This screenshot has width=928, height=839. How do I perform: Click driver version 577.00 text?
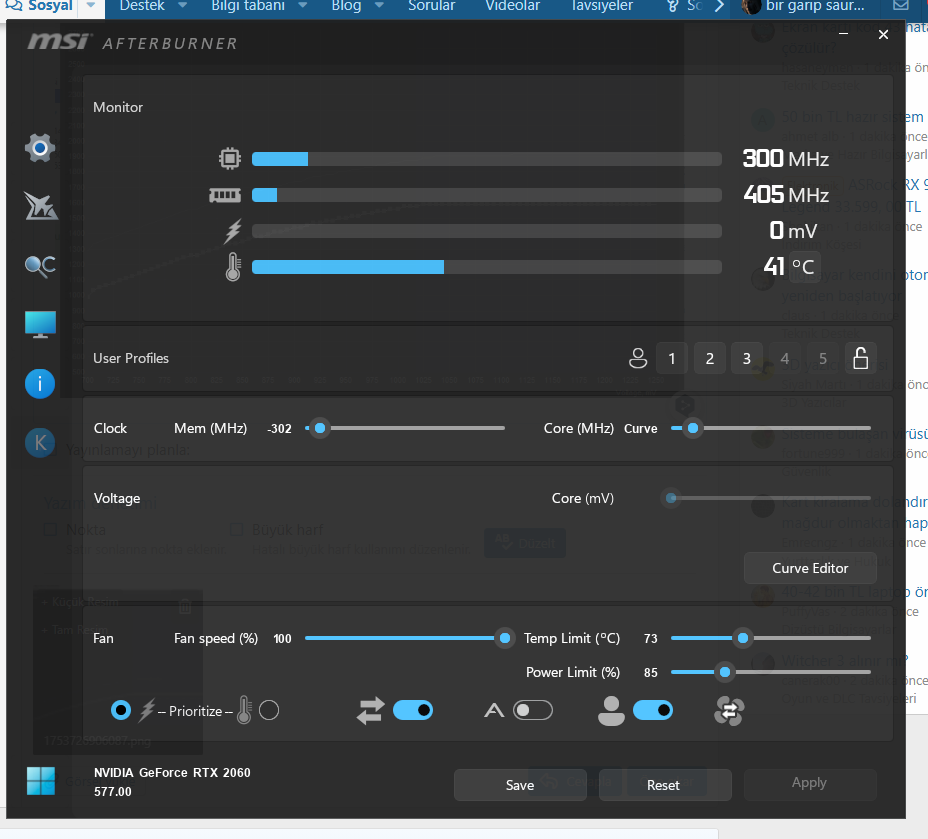tap(112, 792)
